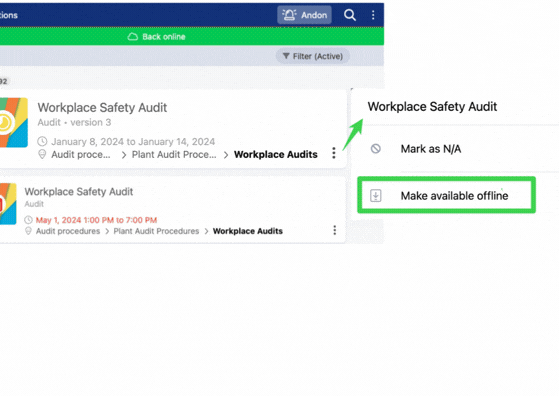Viewport: 559px width, 396px height.
Task: Click the date range January 8, 2024 text
Action: coord(133,142)
